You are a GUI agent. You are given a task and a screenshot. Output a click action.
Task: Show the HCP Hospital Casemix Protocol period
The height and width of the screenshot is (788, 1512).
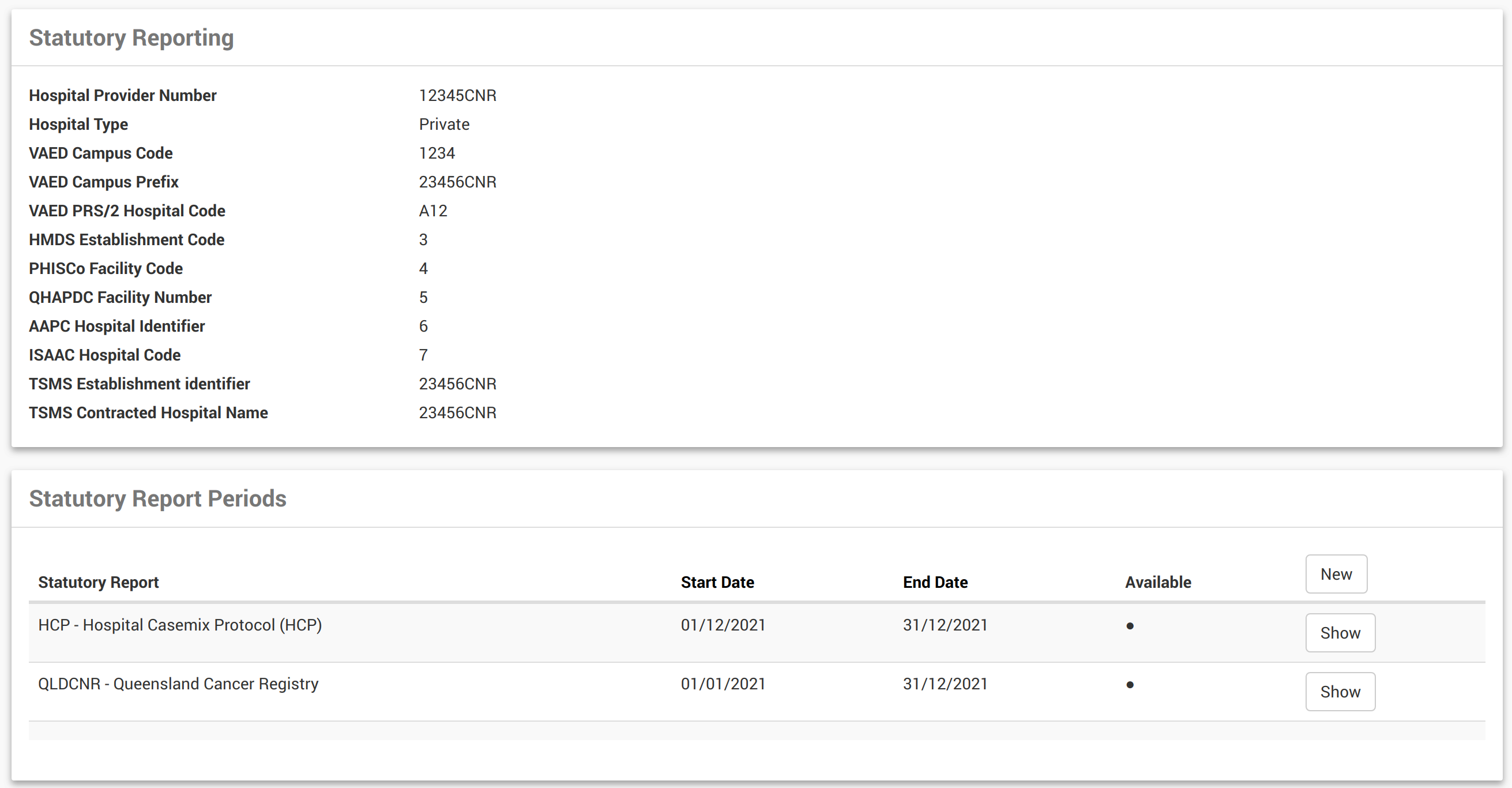1340,632
